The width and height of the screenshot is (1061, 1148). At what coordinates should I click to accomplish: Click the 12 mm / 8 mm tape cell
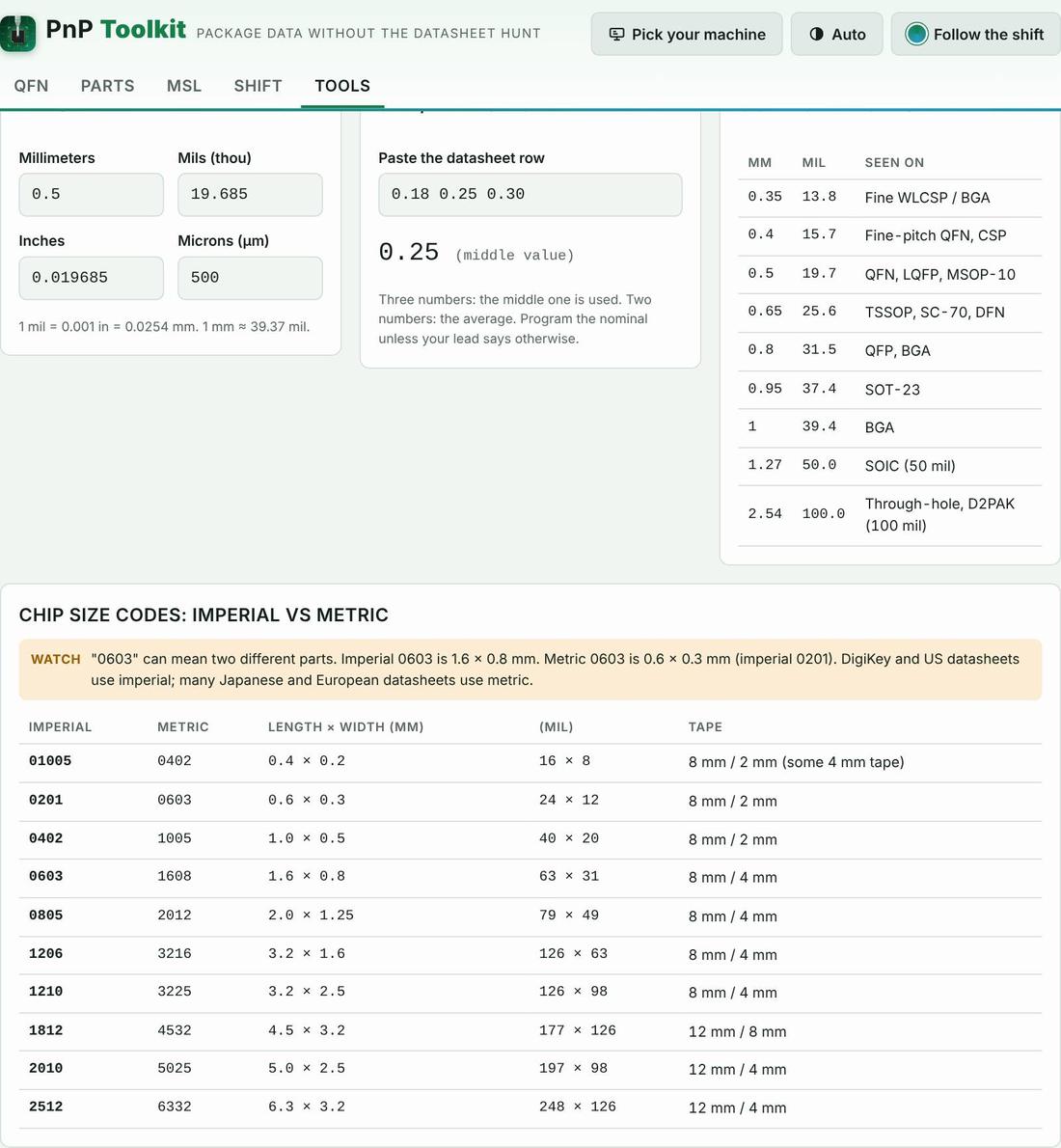point(737,1031)
